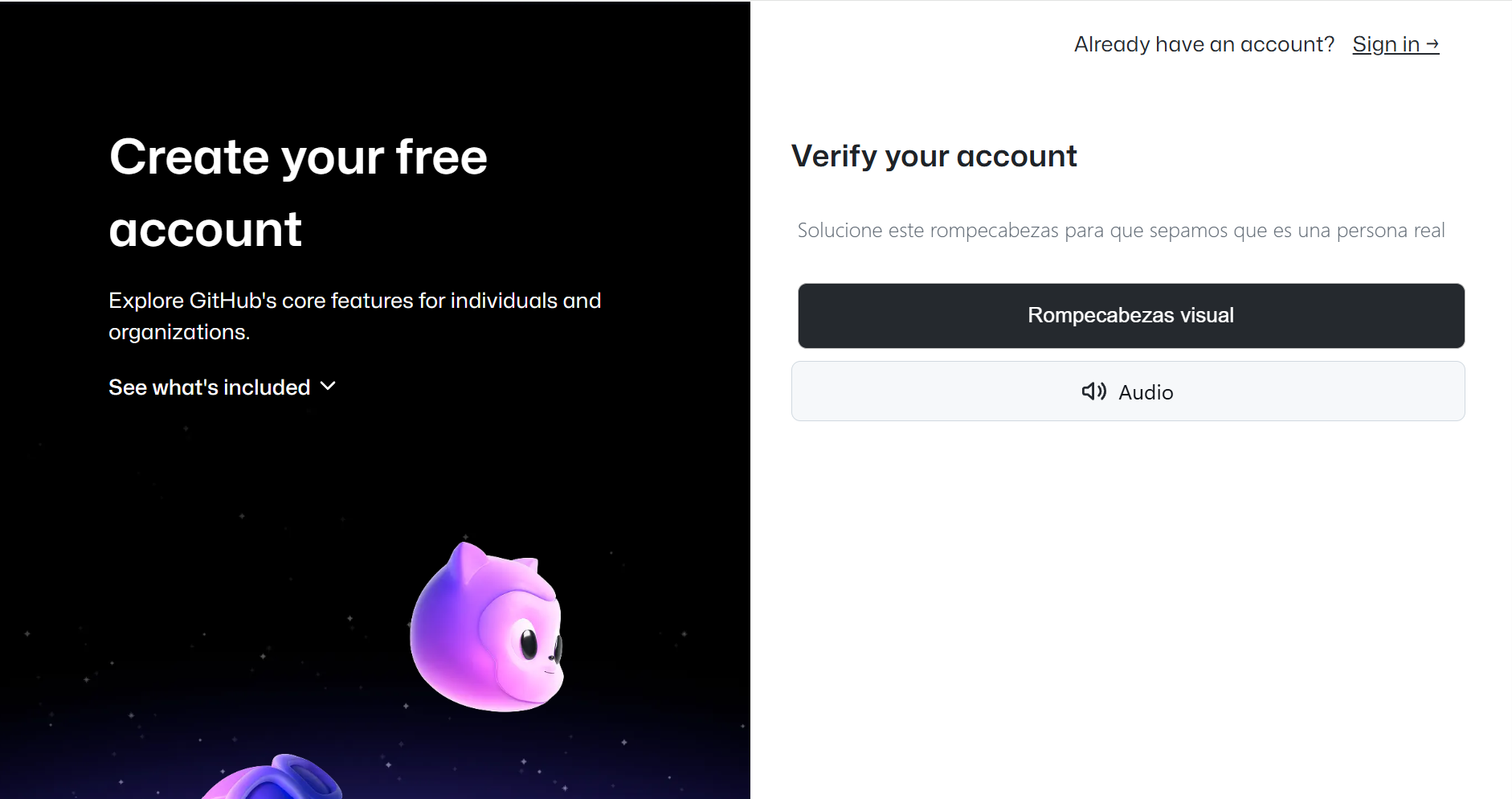Screen dimensions: 1512x799
Task: Click the Create your free account heading
Action: tap(298, 193)
